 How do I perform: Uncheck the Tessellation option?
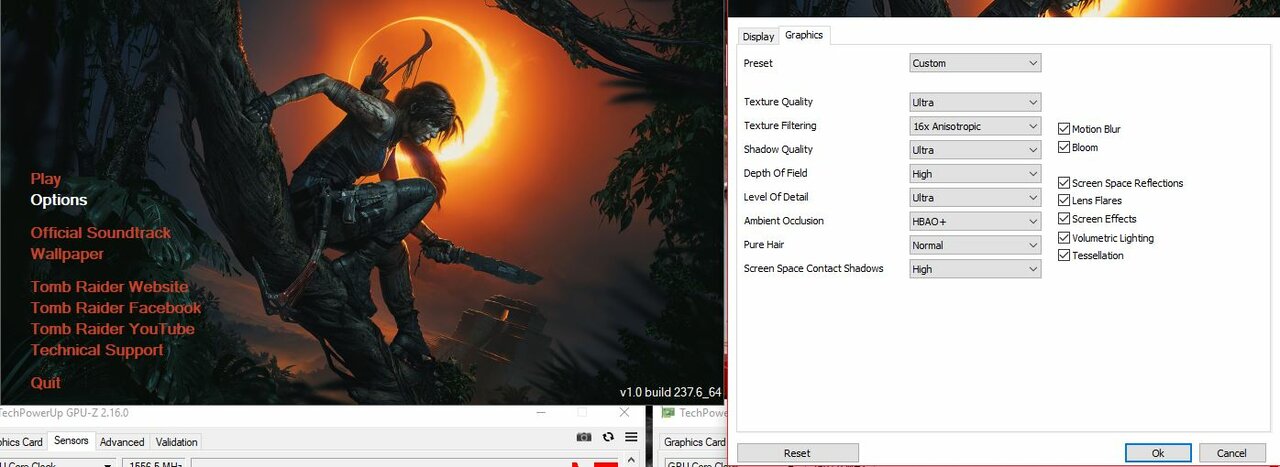[1064, 255]
